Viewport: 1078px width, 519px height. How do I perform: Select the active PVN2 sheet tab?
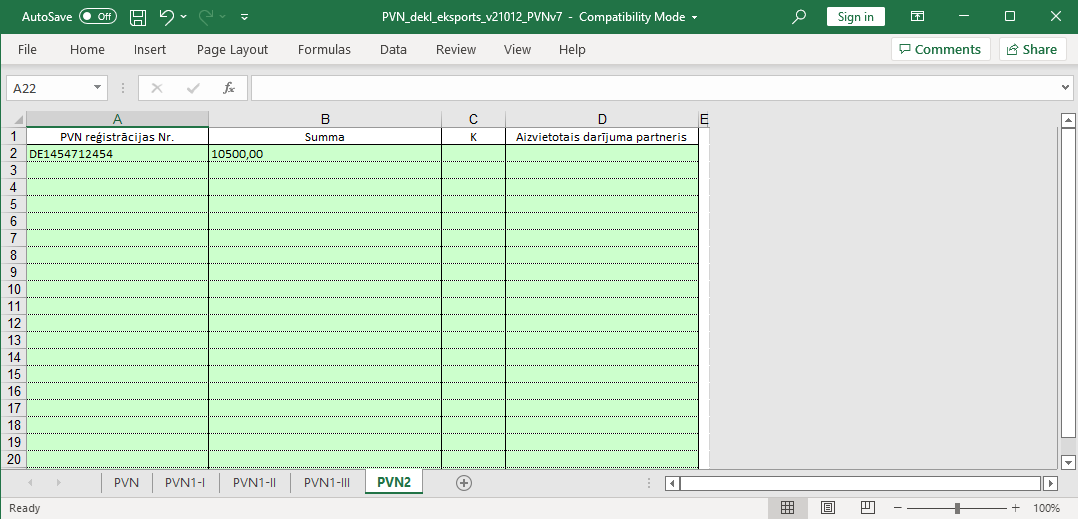coord(394,483)
